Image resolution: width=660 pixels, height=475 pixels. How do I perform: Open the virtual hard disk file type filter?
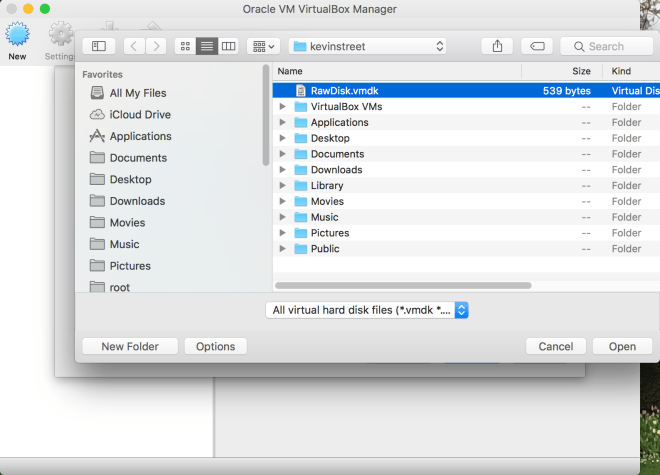click(x=367, y=310)
